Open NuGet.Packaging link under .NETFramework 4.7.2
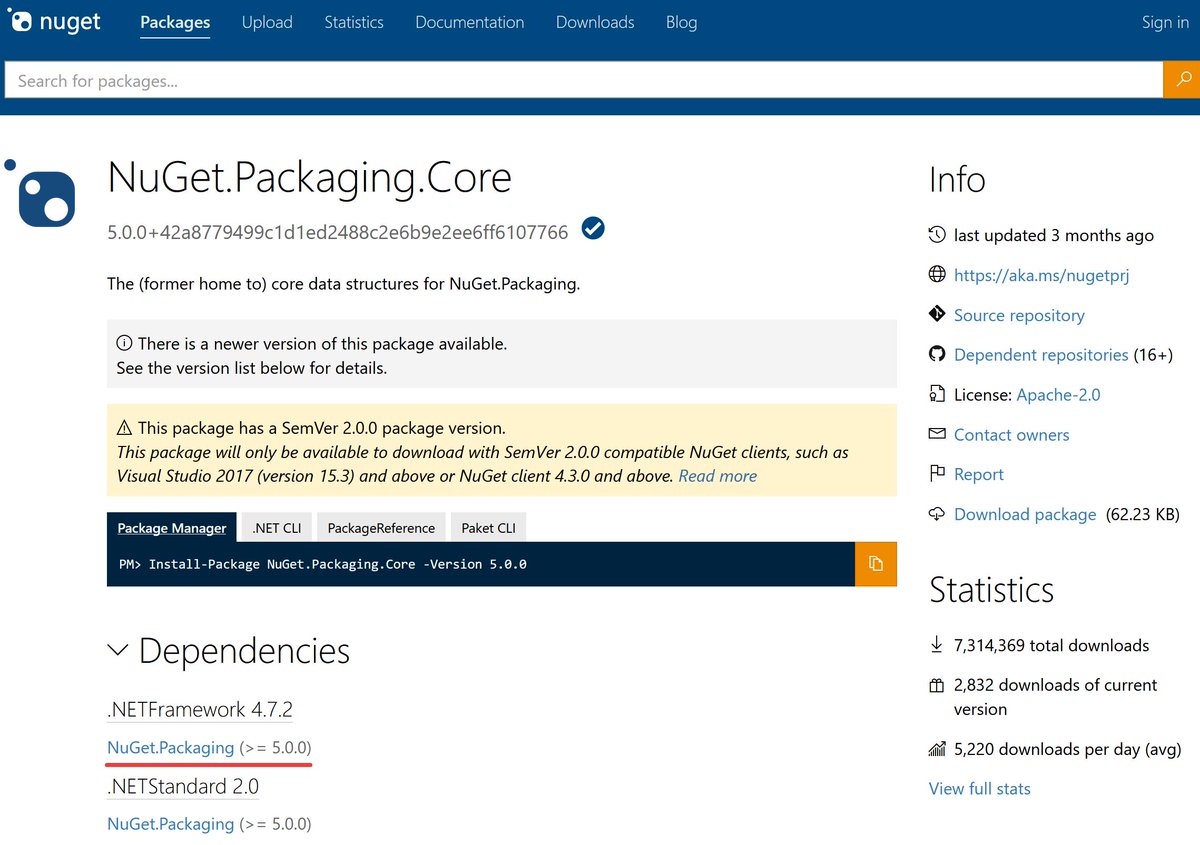 click(170, 748)
